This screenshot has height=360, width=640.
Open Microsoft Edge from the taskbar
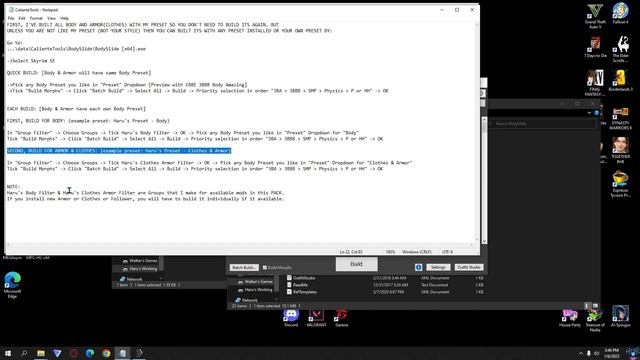(90, 353)
